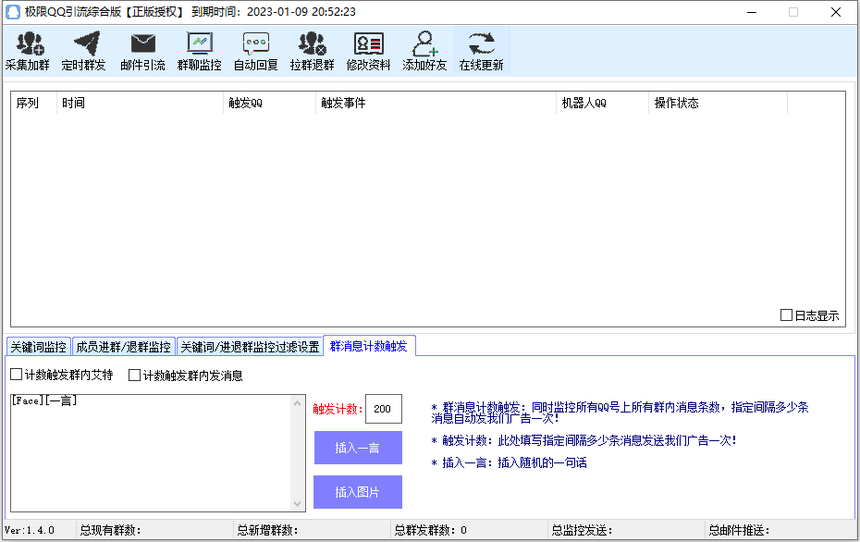Enable the 日志显示 checkbox
860x542 pixels.
click(786, 315)
